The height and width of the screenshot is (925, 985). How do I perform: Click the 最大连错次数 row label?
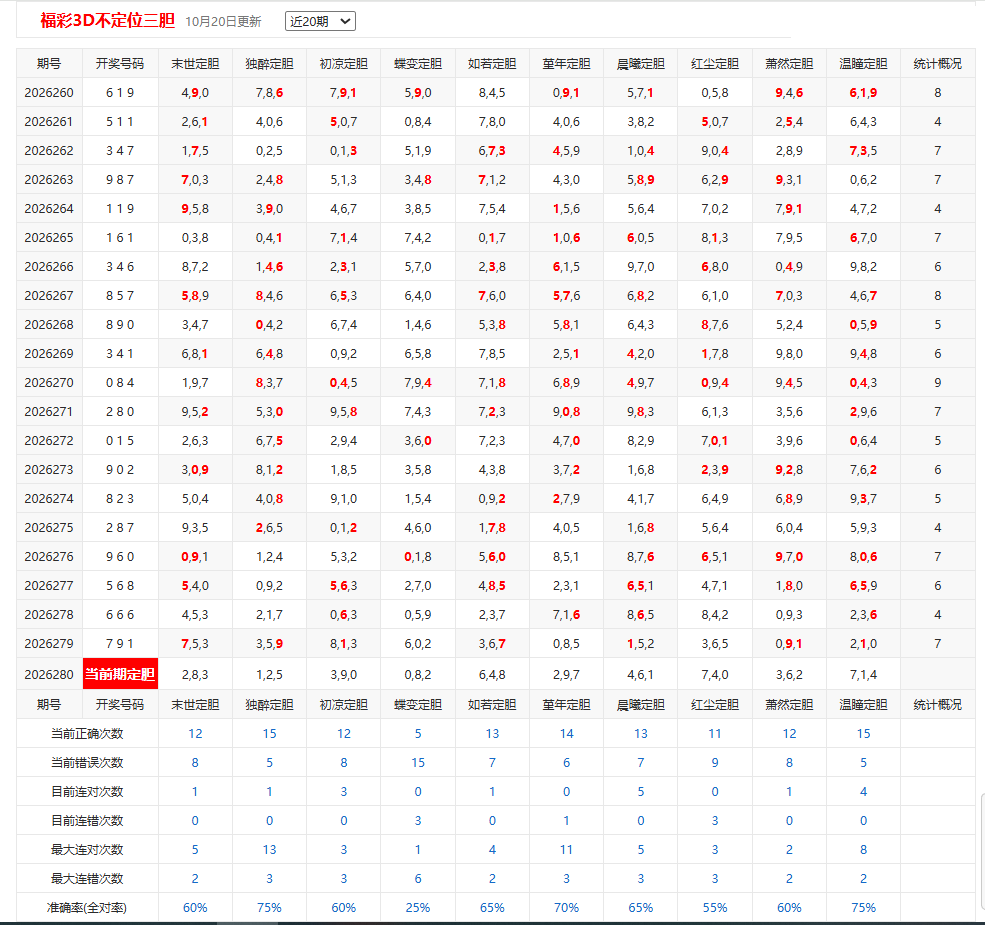tap(87, 878)
